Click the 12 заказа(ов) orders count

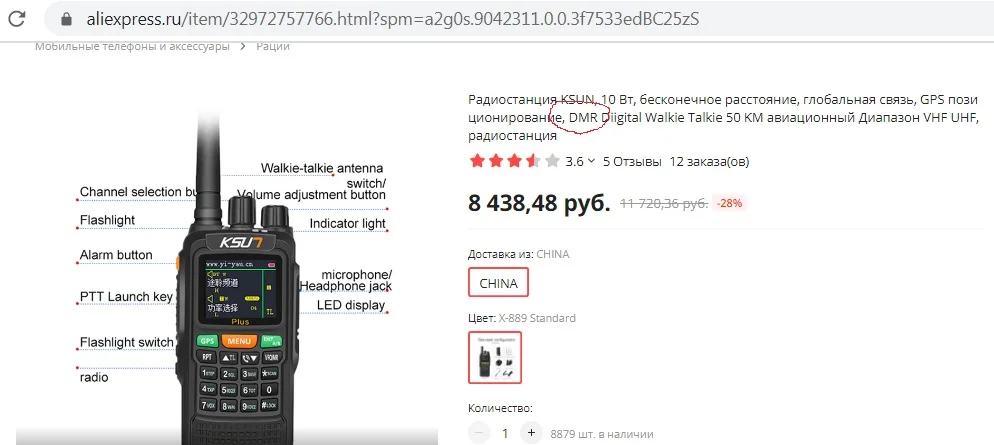709,161
